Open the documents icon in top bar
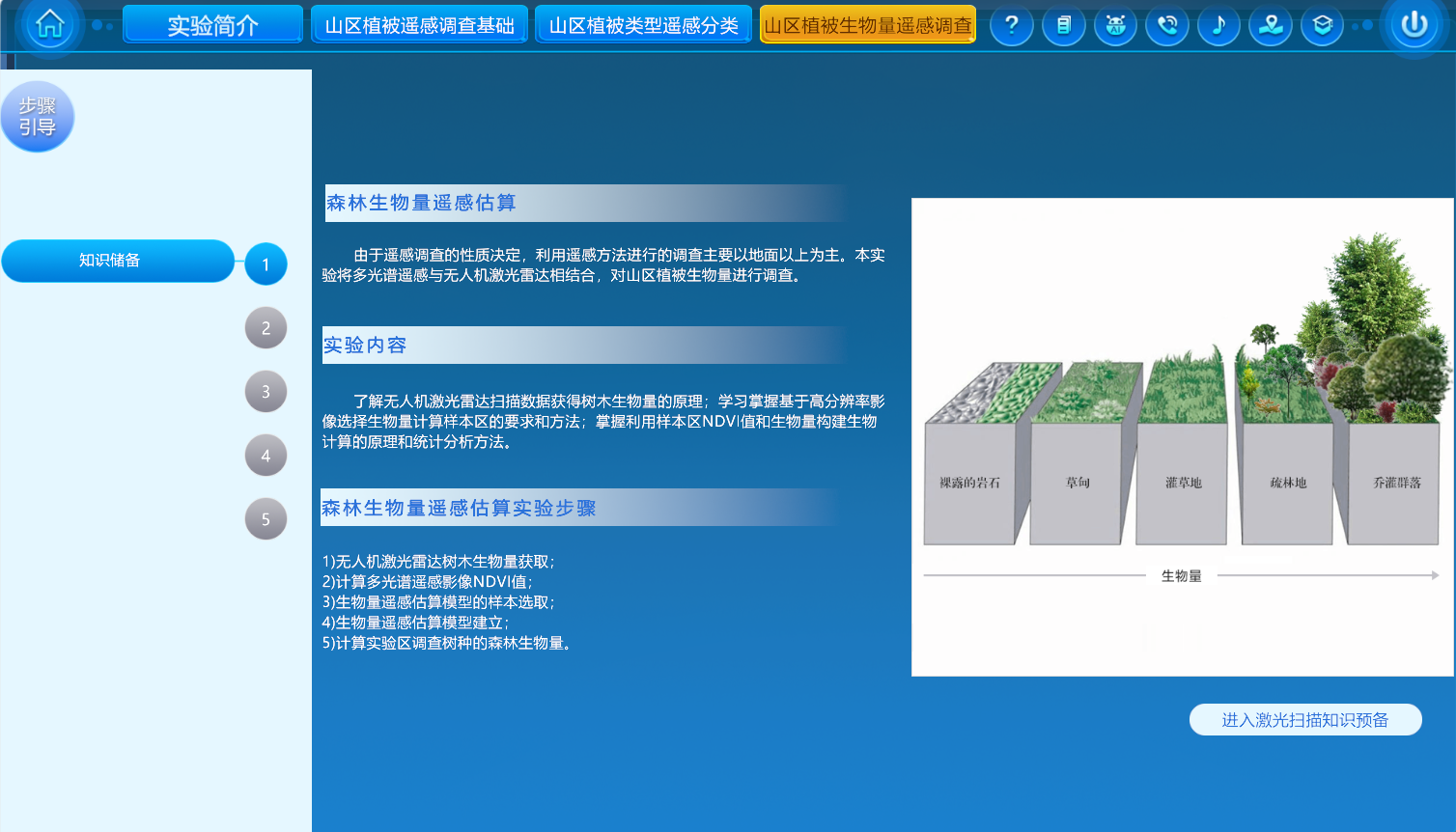The height and width of the screenshot is (832, 1456). pyautogui.click(x=1063, y=25)
